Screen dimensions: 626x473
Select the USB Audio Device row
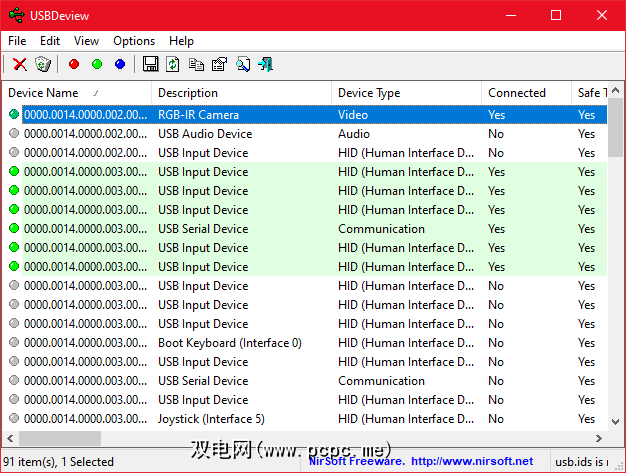305,134
